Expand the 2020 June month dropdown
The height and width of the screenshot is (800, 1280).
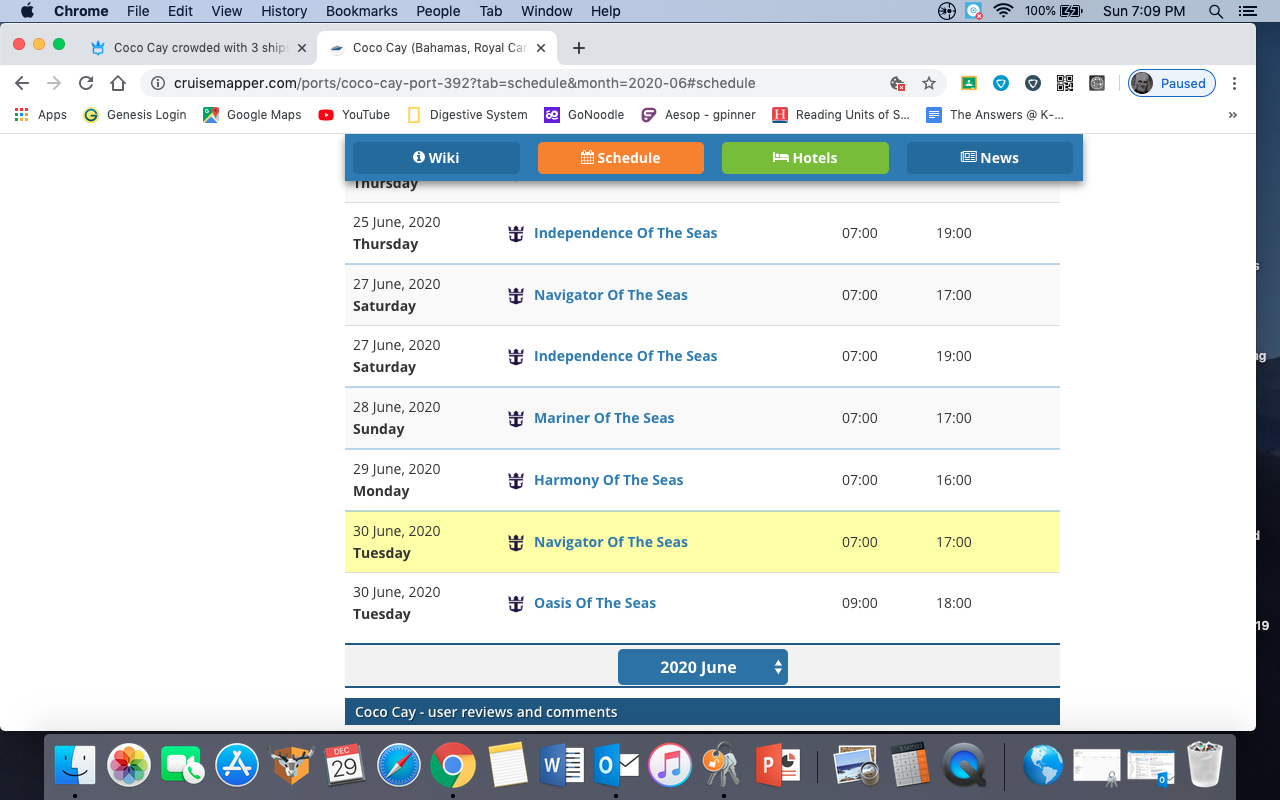click(x=703, y=667)
